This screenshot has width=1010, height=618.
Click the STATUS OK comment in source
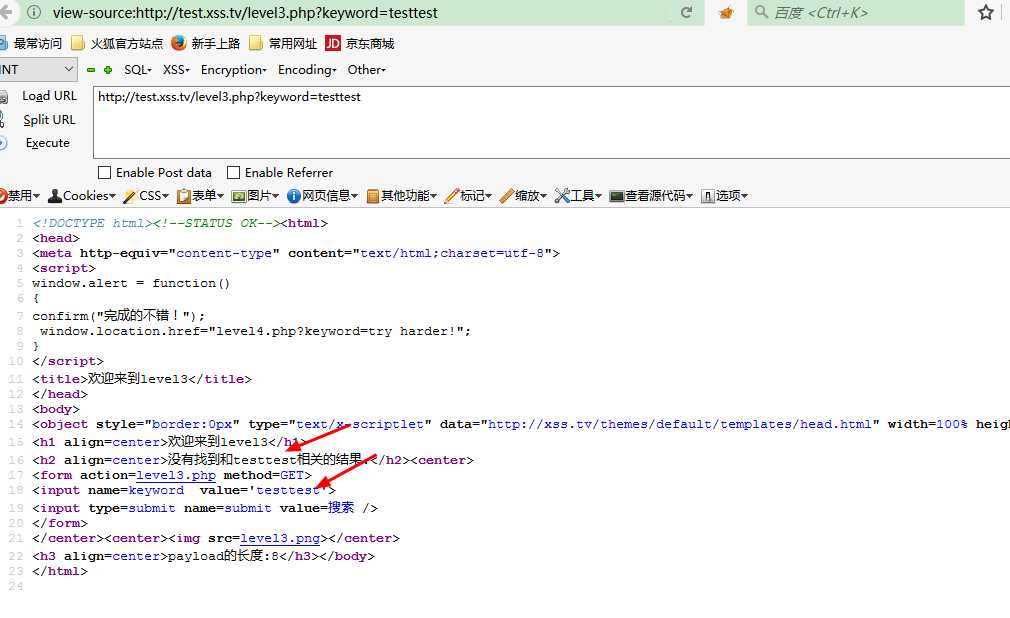pos(217,223)
